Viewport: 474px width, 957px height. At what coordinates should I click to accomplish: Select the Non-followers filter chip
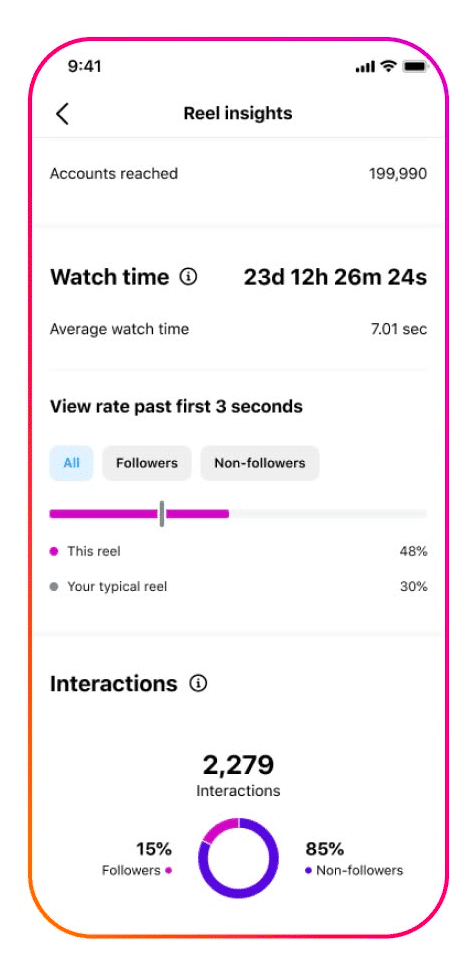point(260,463)
